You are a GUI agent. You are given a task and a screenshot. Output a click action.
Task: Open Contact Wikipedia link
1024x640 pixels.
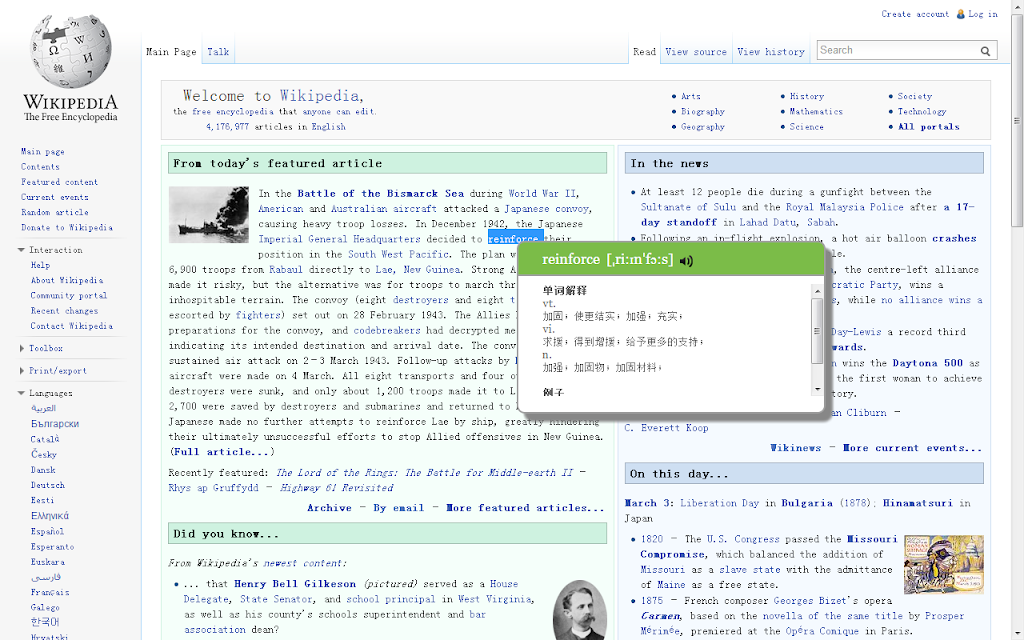point(72,326)
